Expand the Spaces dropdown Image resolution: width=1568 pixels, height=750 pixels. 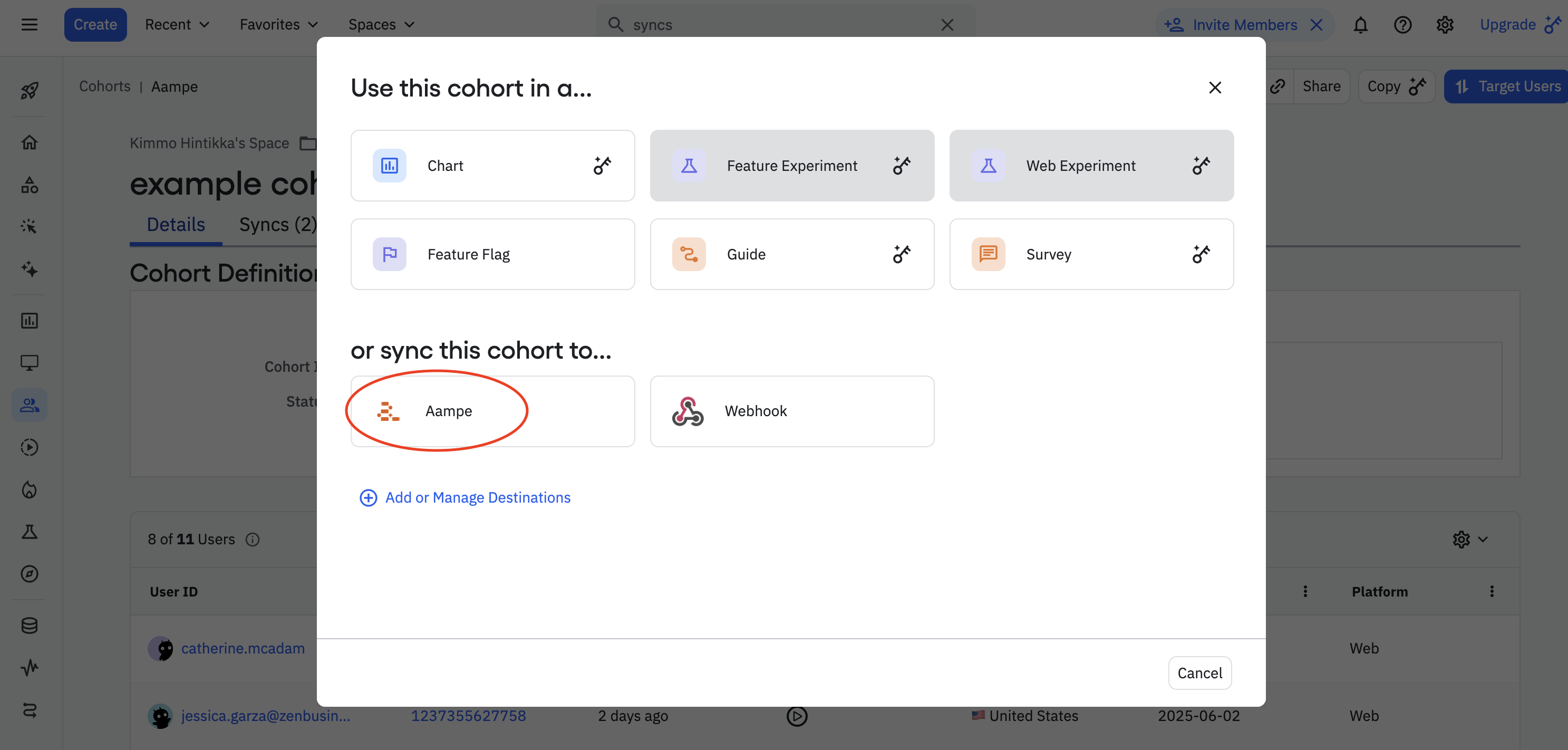pos(381,25)
